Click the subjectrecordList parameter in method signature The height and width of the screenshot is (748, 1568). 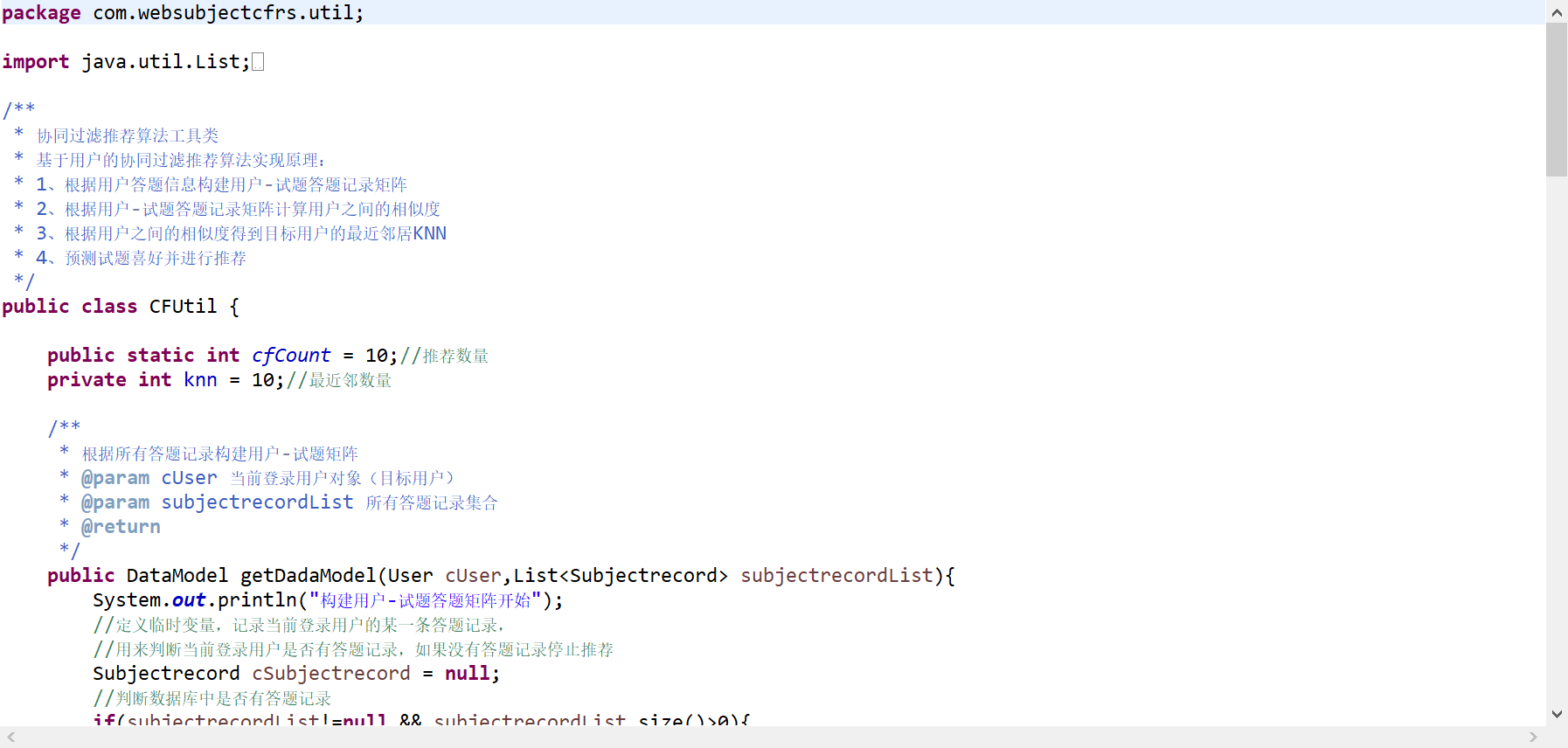click(837, 576)
